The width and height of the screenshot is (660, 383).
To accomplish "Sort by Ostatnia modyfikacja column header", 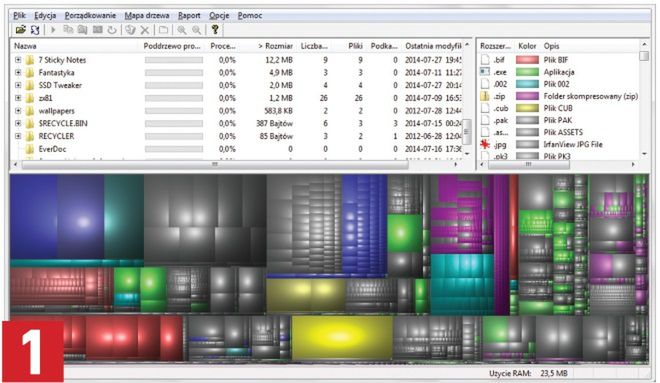I will tap(433, 46).
